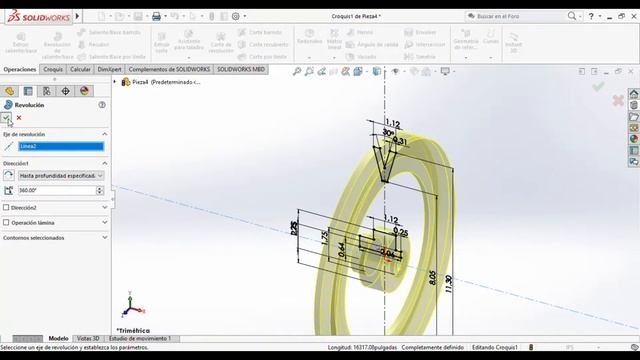Switch to the Complementos de SOLIDWORKS tab
The height and width of the screenshot is (360, 640).
[169, 69]
